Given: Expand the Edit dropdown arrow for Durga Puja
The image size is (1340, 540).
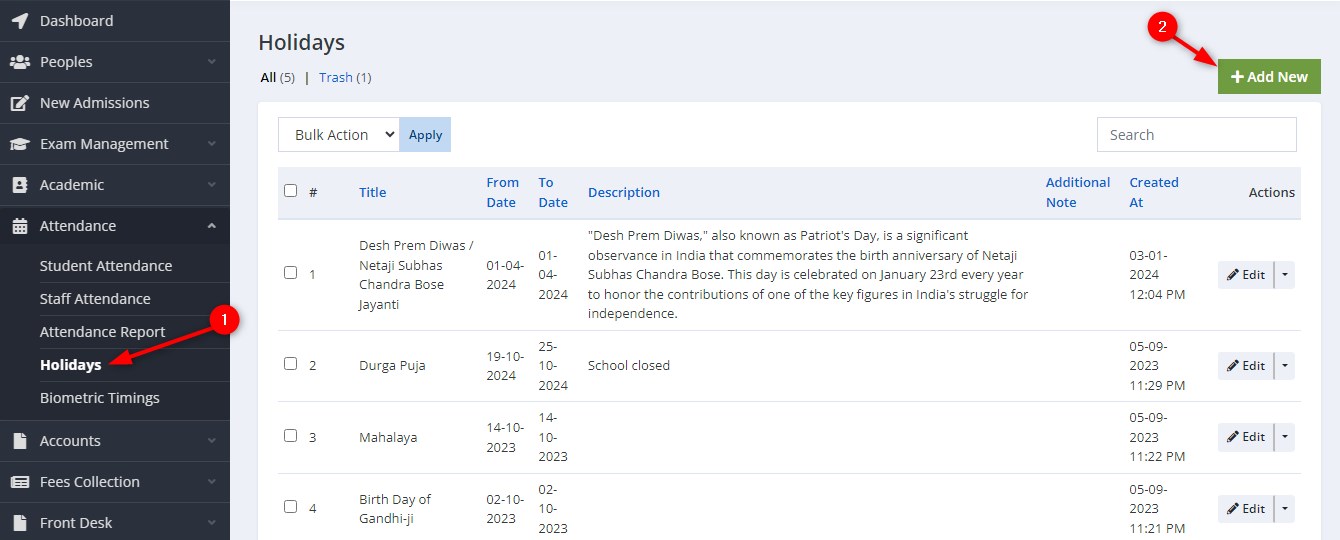Looking at the screenshot, I should 1285,365.
